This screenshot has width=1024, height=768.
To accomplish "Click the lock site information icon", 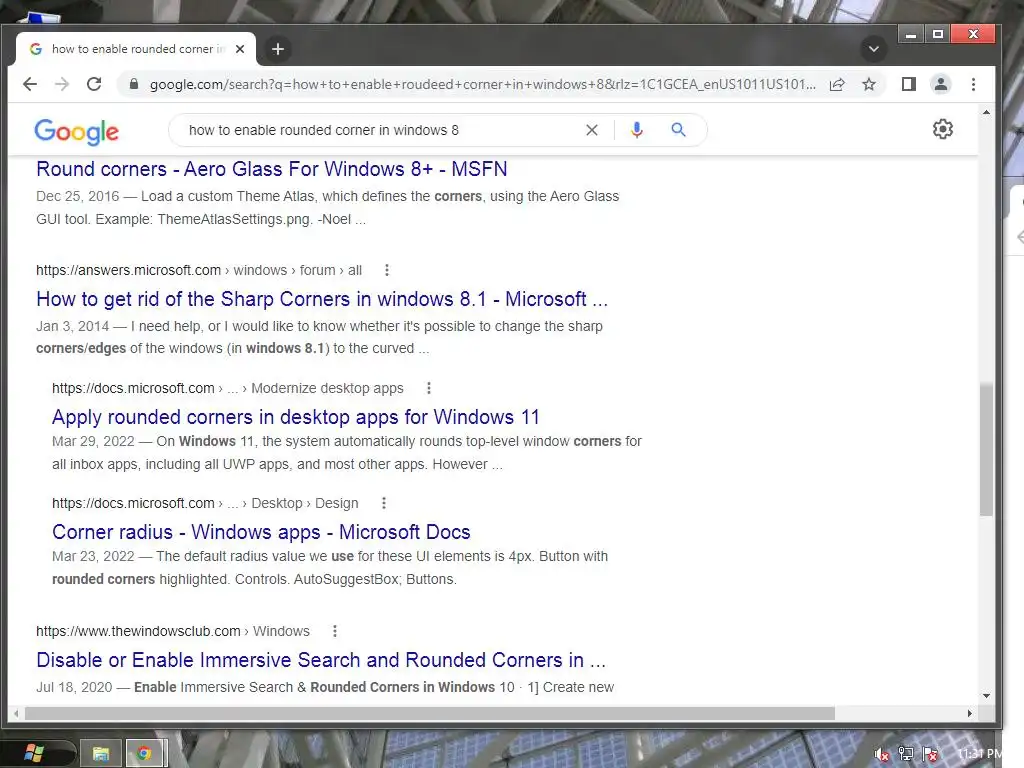I will click(x=134, y=84).
